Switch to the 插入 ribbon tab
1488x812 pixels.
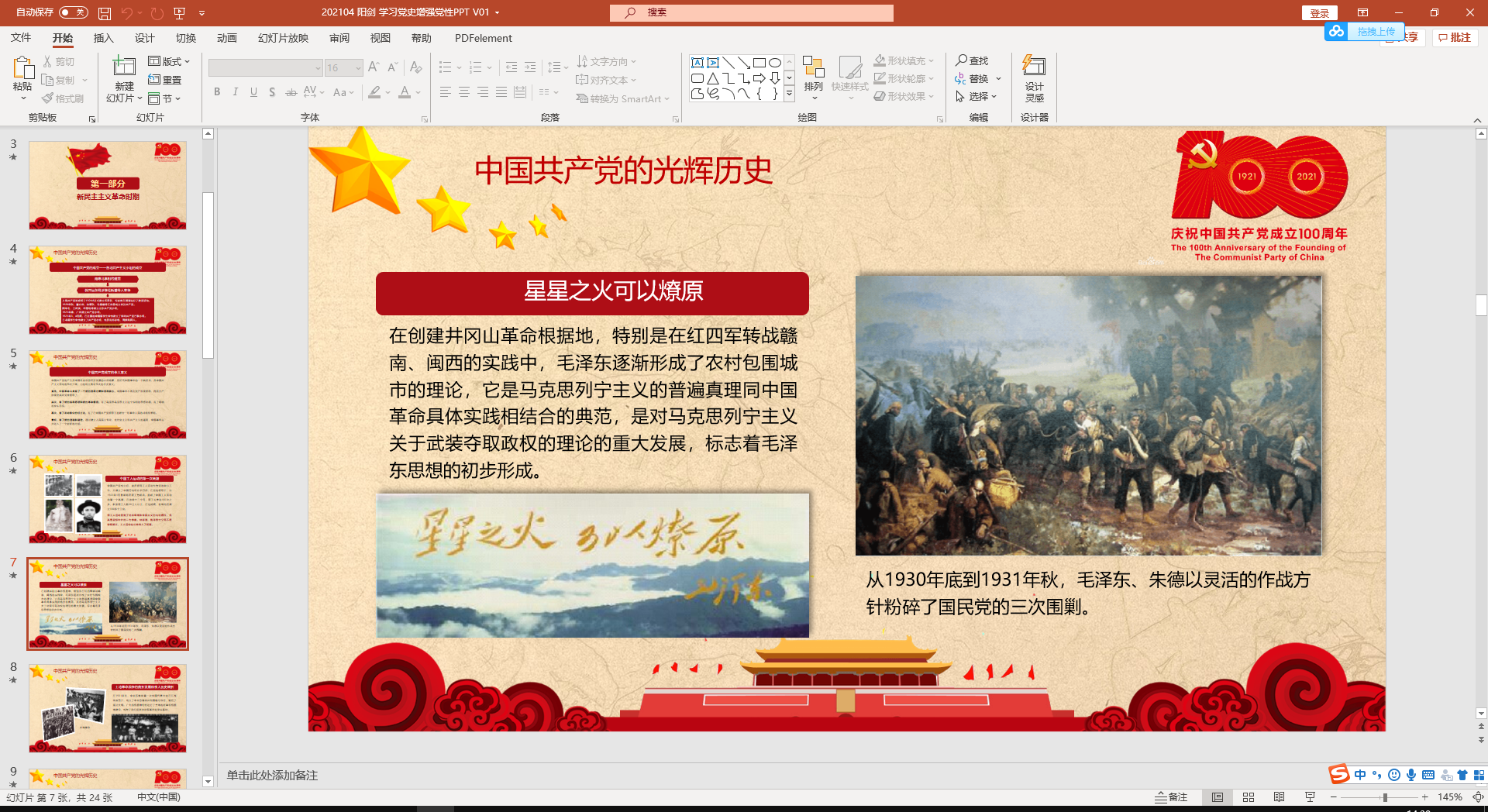[103, 38]
